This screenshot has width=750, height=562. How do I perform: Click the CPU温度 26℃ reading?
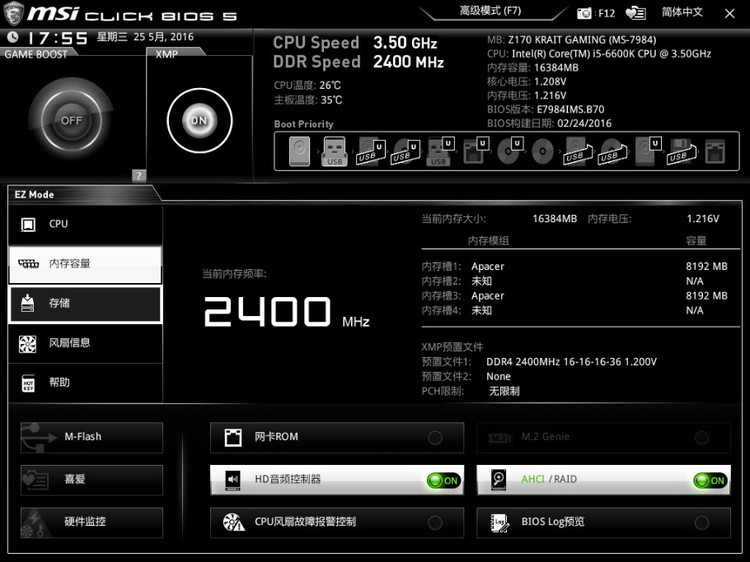(x=308, y=86)
